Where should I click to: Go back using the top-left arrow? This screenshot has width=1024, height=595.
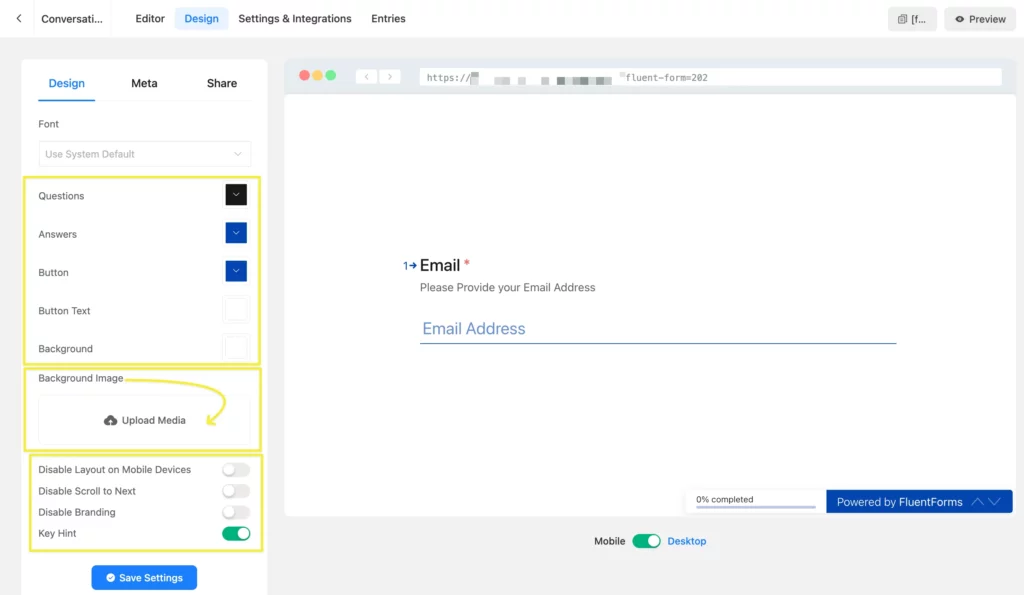[19, 18]
